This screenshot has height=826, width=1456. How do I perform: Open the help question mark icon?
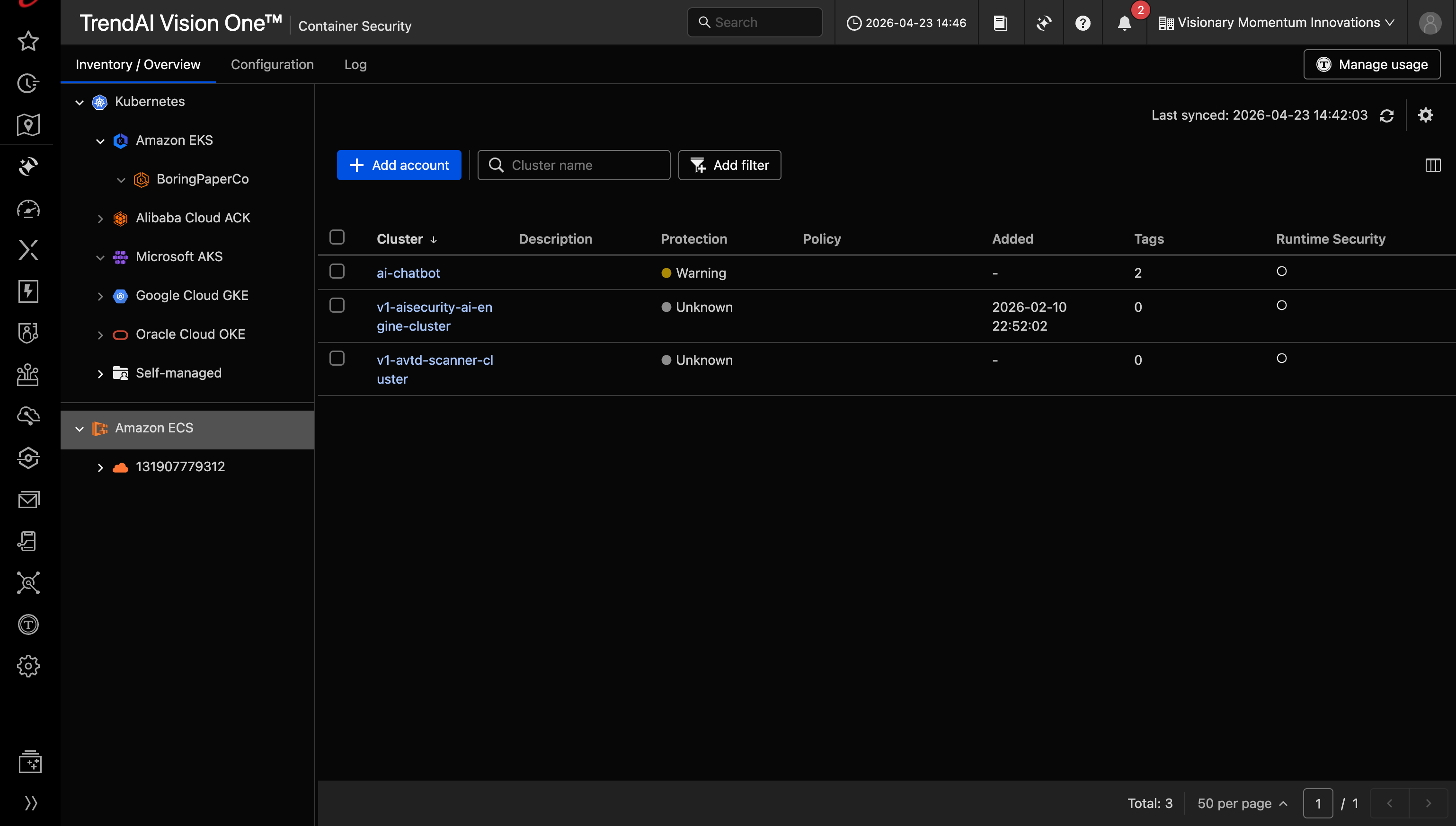coord(1083,23)
